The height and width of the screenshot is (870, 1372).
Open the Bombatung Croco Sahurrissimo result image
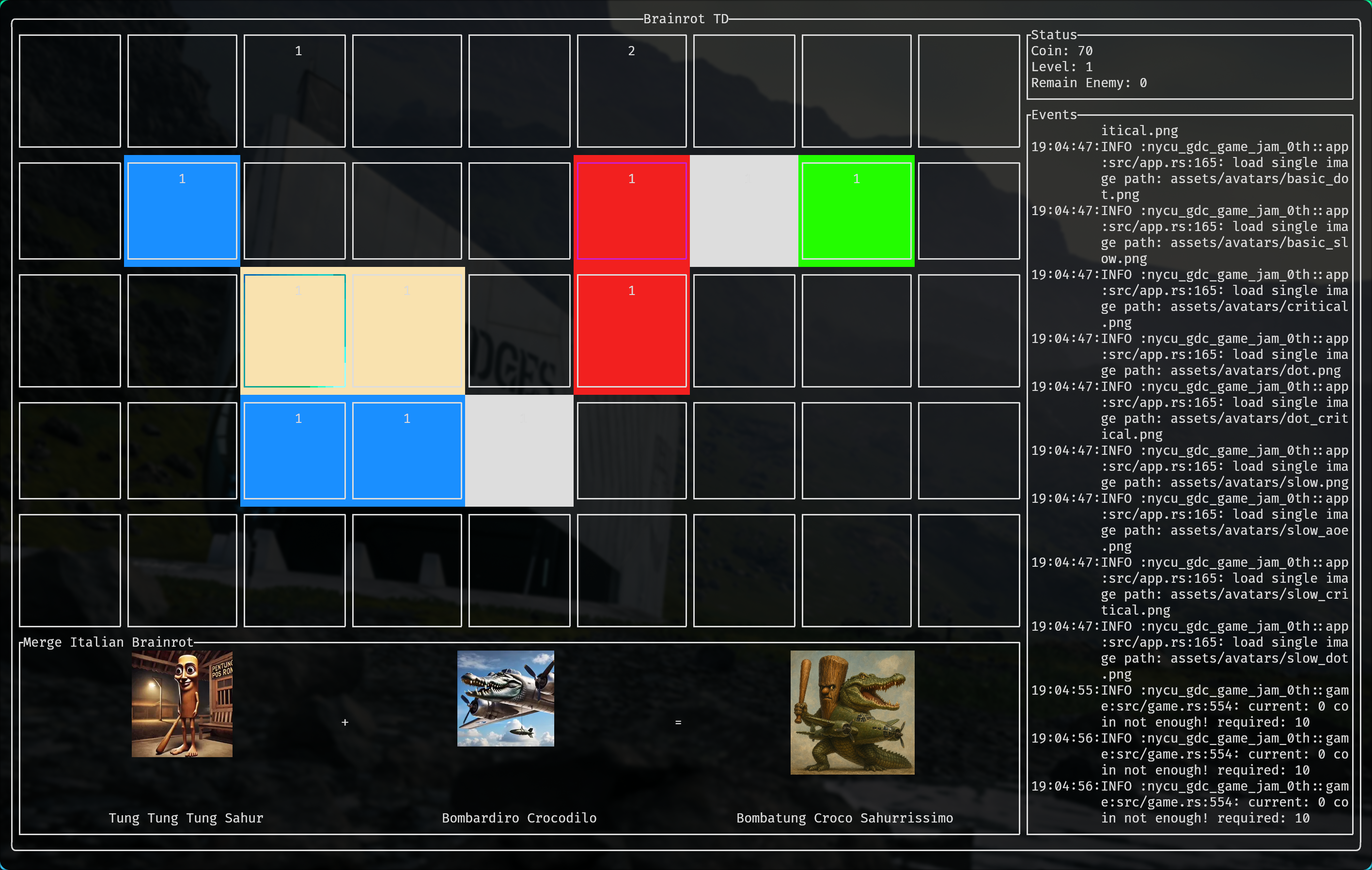[852, 712]
